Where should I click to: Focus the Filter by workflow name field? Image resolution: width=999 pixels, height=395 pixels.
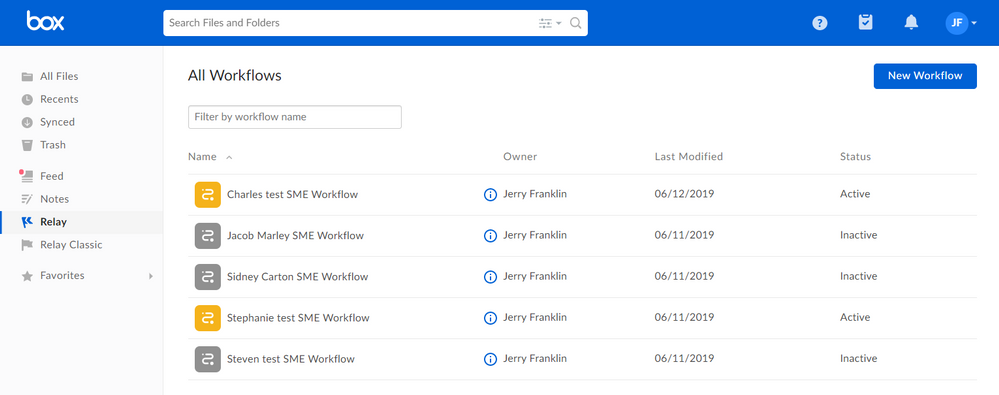[x=294, y=117]
